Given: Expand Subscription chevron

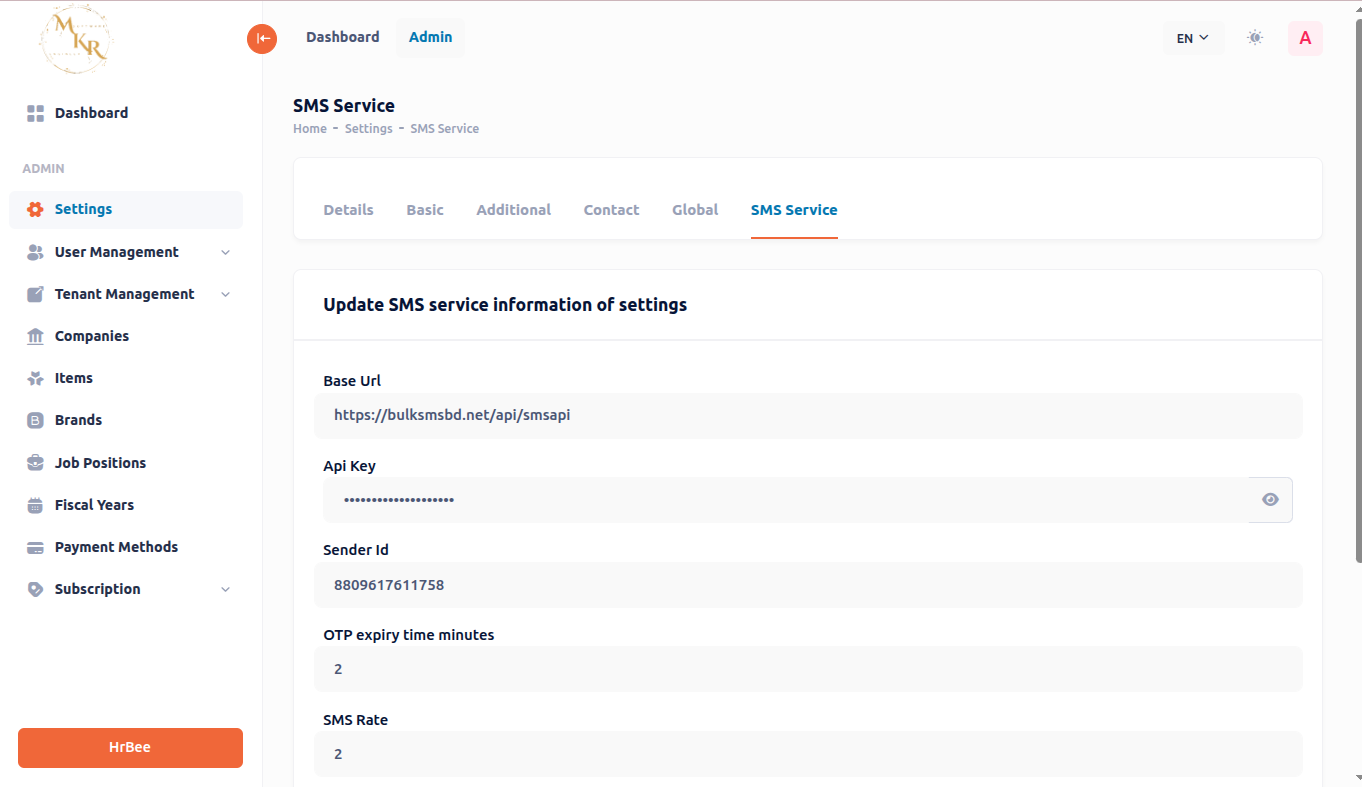Looking at the screenshot, I should point(225,589).
